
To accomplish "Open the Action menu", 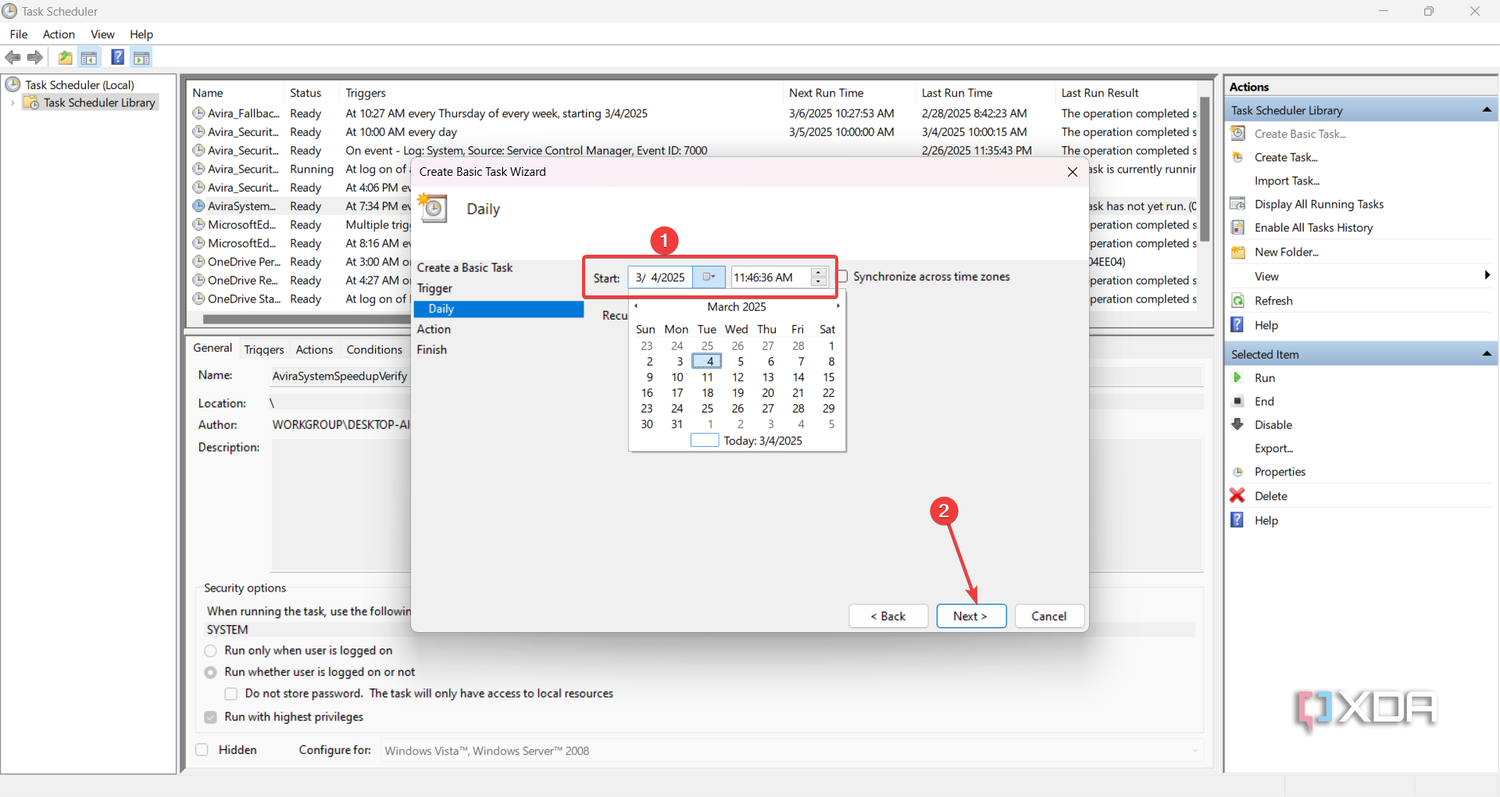I will [58, 34].
